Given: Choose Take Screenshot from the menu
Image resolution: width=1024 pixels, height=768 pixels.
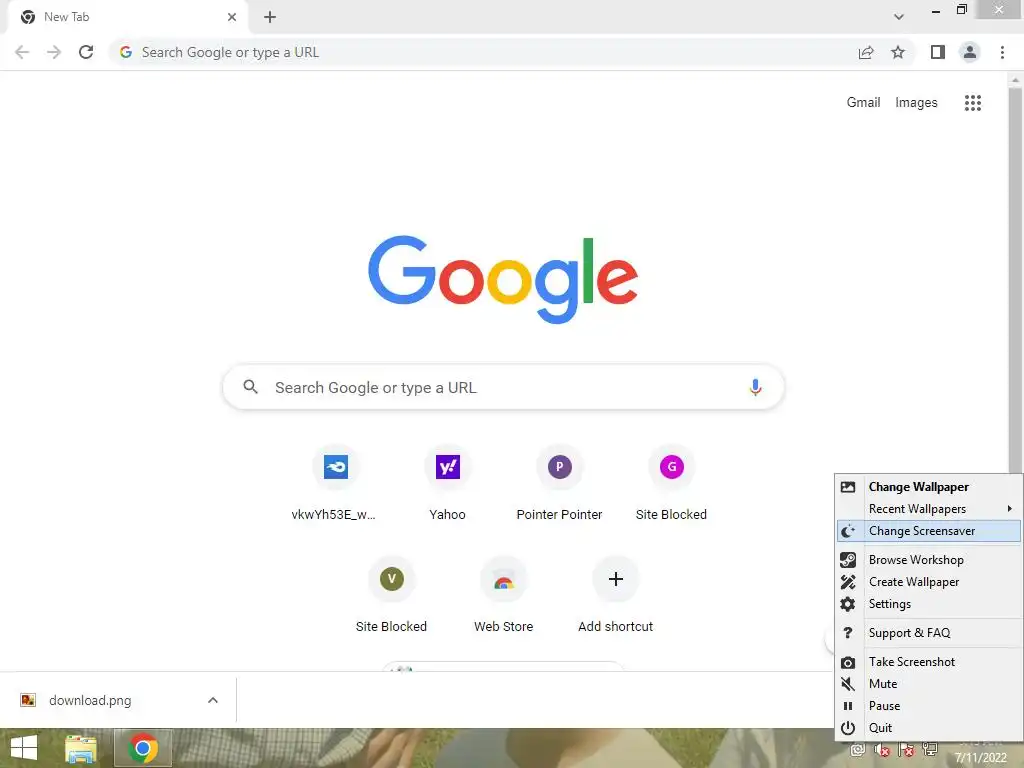Looking at the screenshot, I should click(x=929, y=662).
